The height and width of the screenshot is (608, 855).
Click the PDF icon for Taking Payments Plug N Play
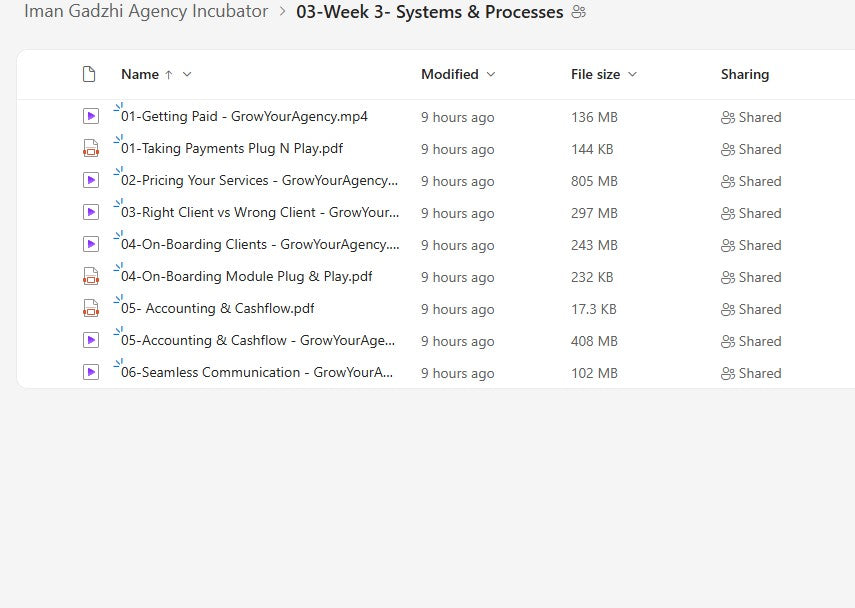coord(91,149)
